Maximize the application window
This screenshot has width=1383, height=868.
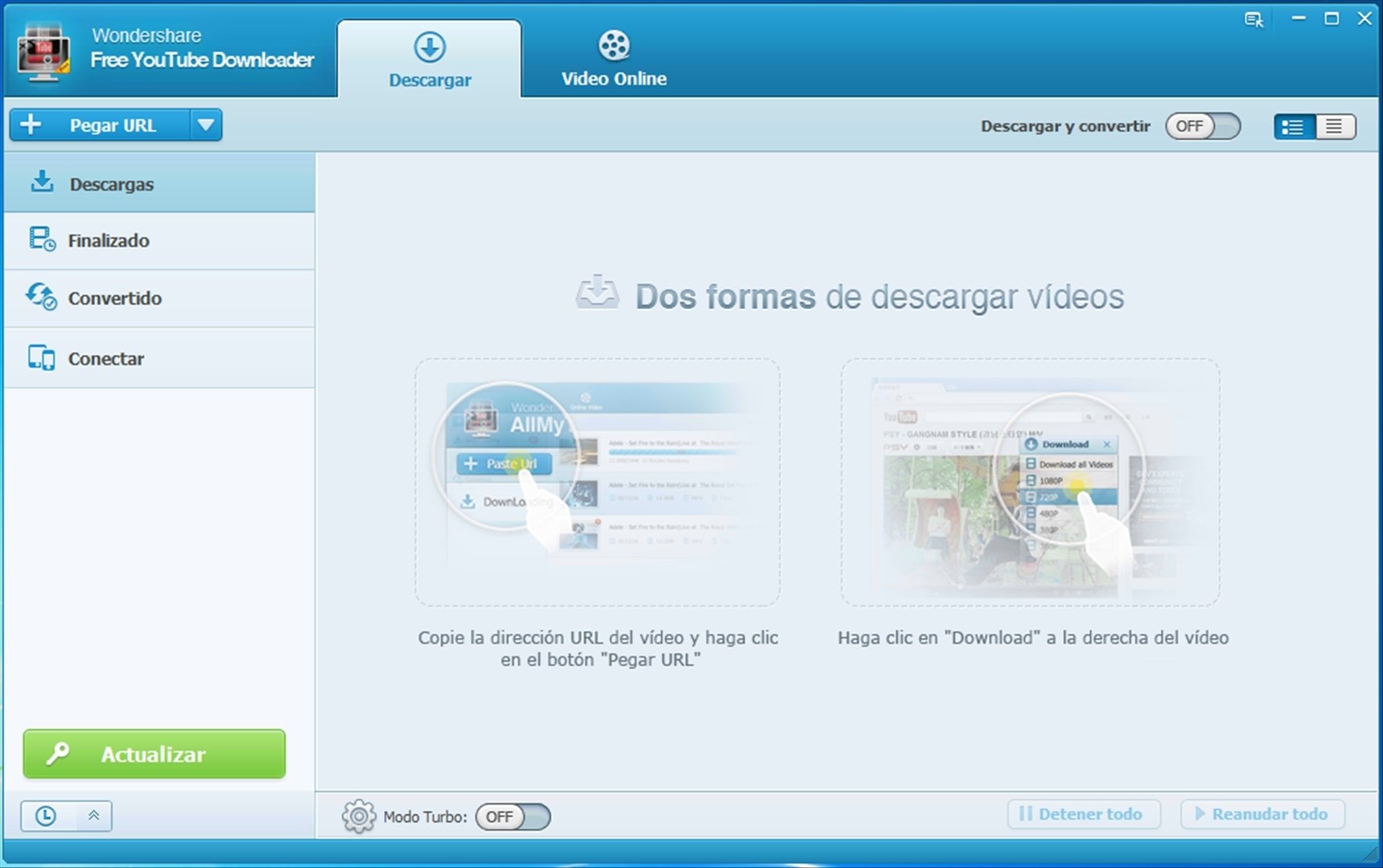click(1332, 19)
